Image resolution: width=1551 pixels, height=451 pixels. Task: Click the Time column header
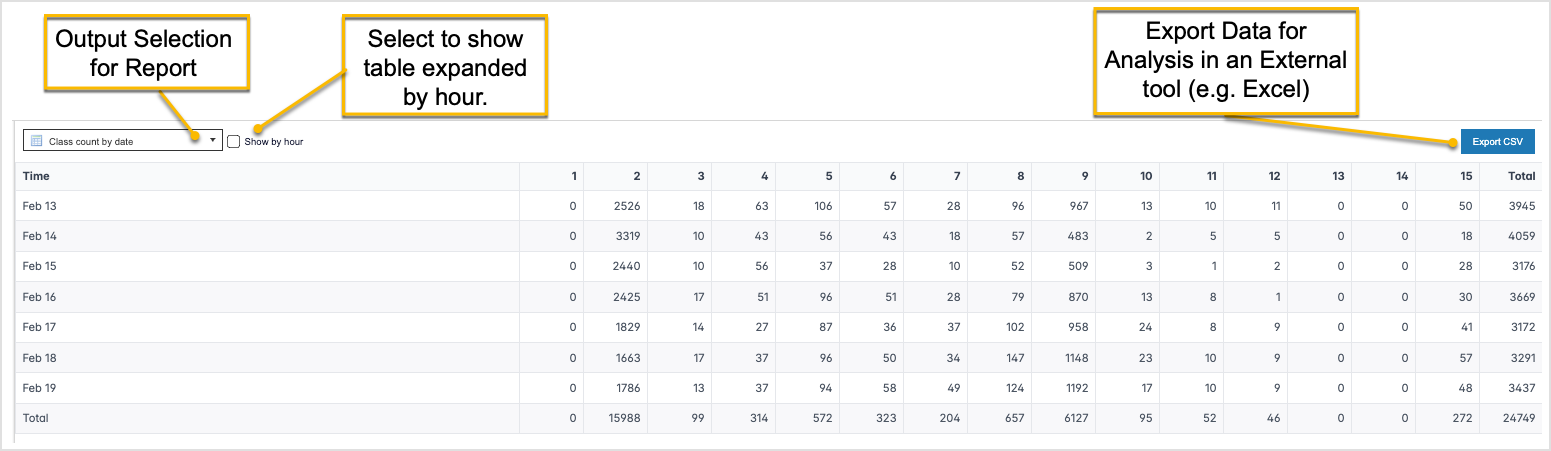coord(36,176)
